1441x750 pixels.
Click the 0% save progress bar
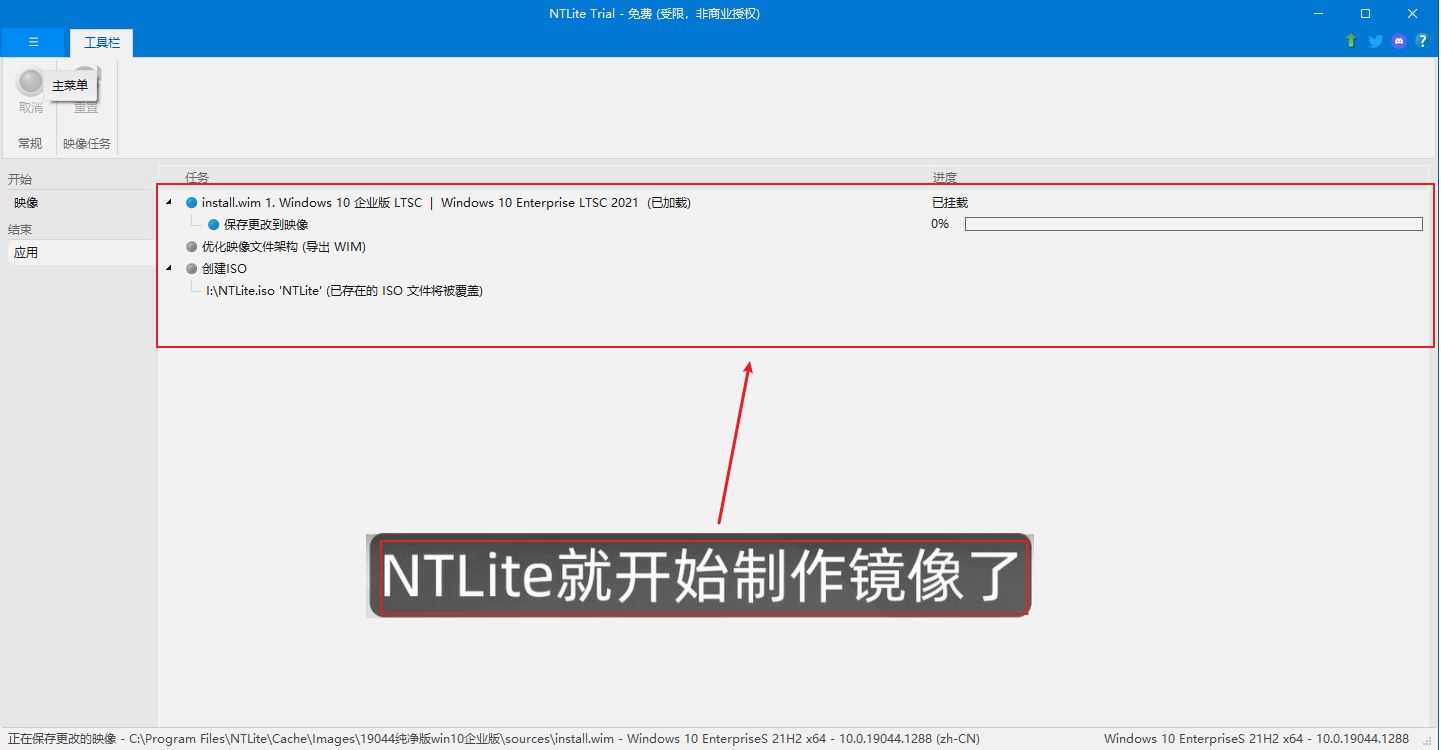1192,225
